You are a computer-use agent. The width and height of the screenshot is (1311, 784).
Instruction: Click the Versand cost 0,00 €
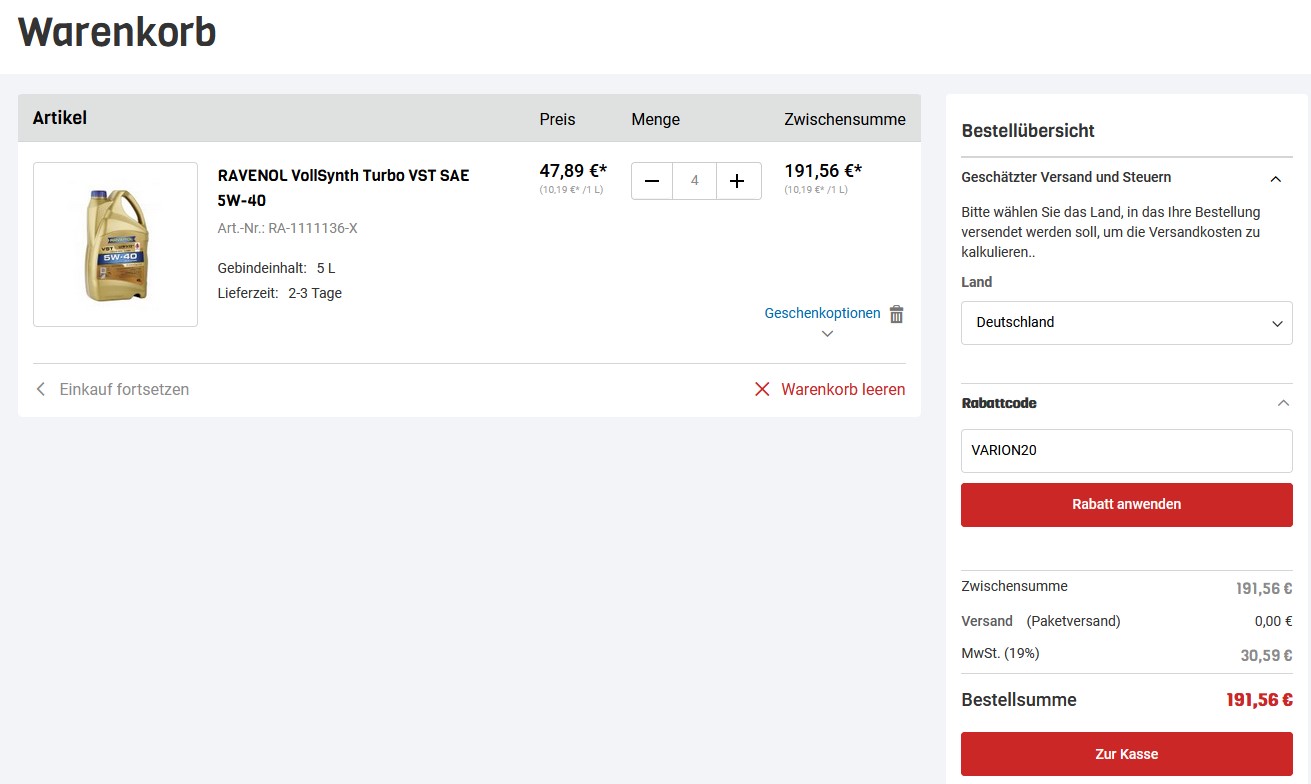(1273, 621)
